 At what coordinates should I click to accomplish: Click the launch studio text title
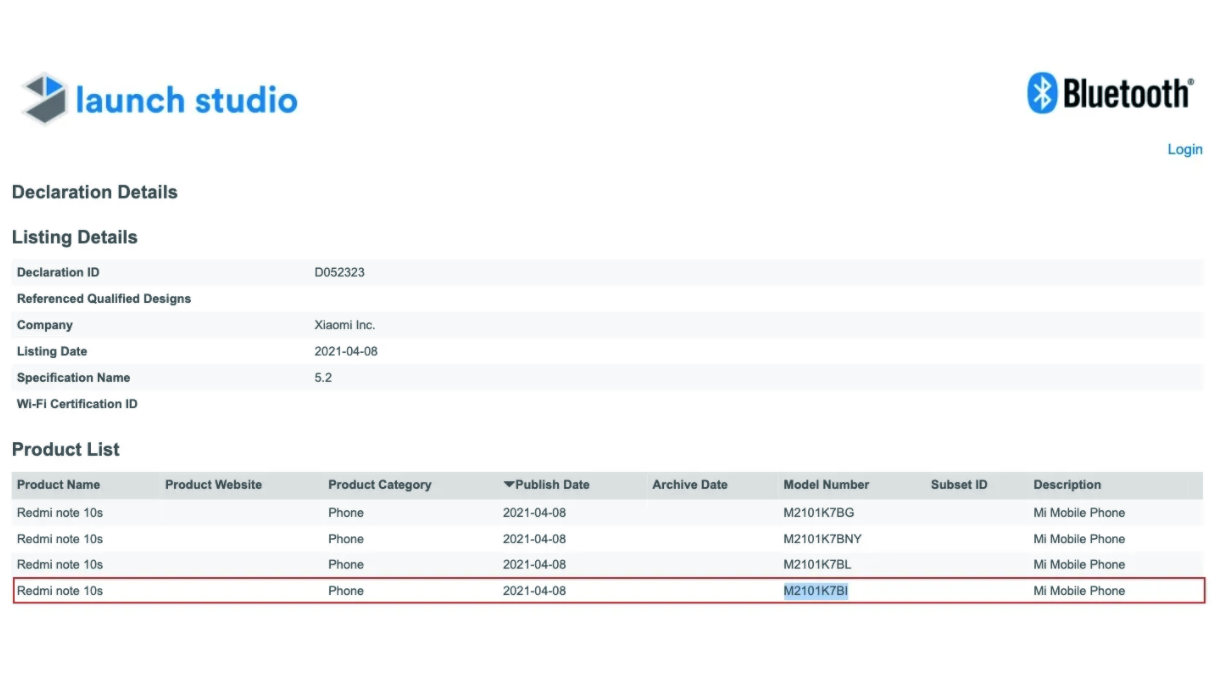(x=186, y=100)
